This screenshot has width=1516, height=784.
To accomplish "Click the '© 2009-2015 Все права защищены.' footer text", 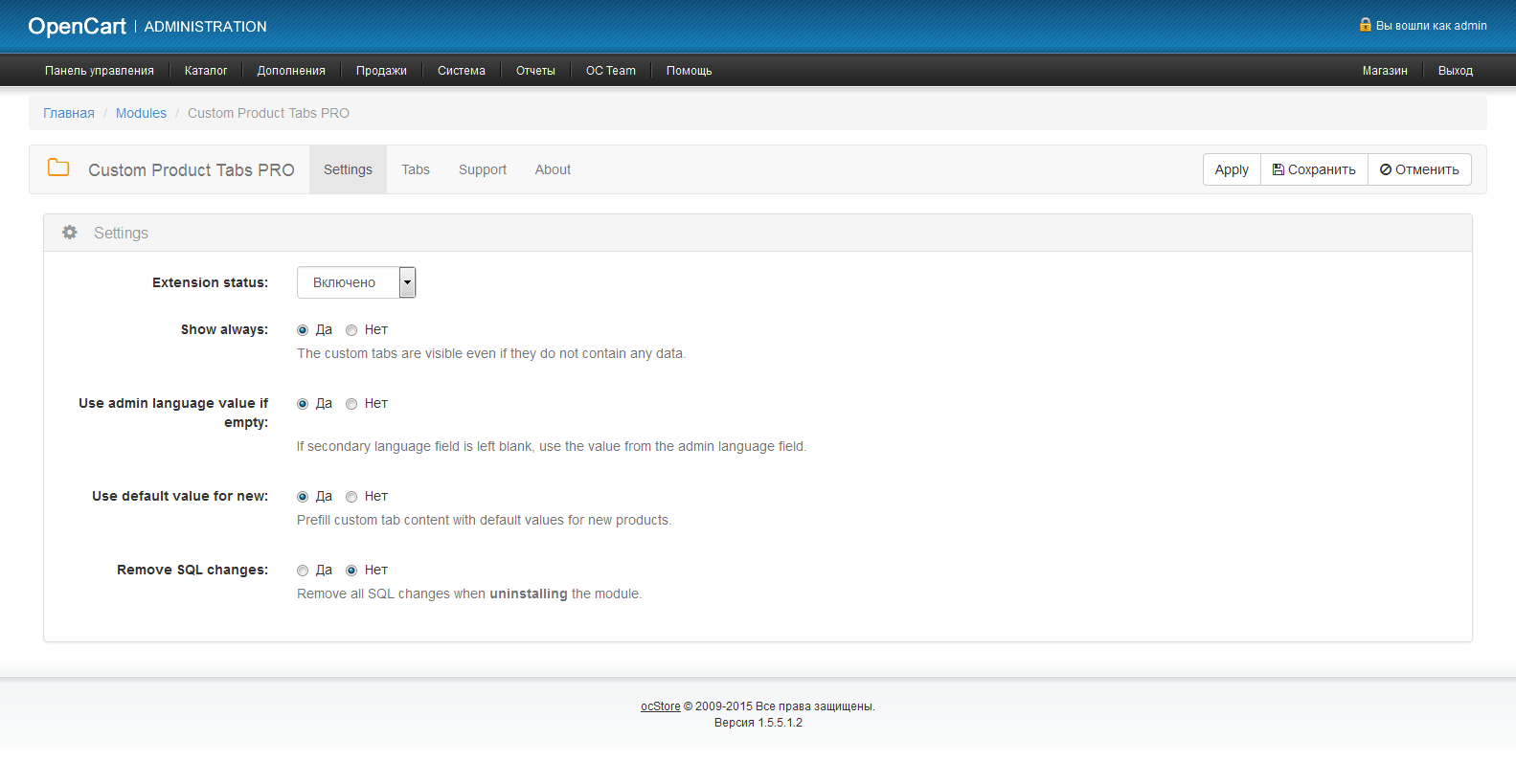I will pyautogui.click(x=780, y=706).
